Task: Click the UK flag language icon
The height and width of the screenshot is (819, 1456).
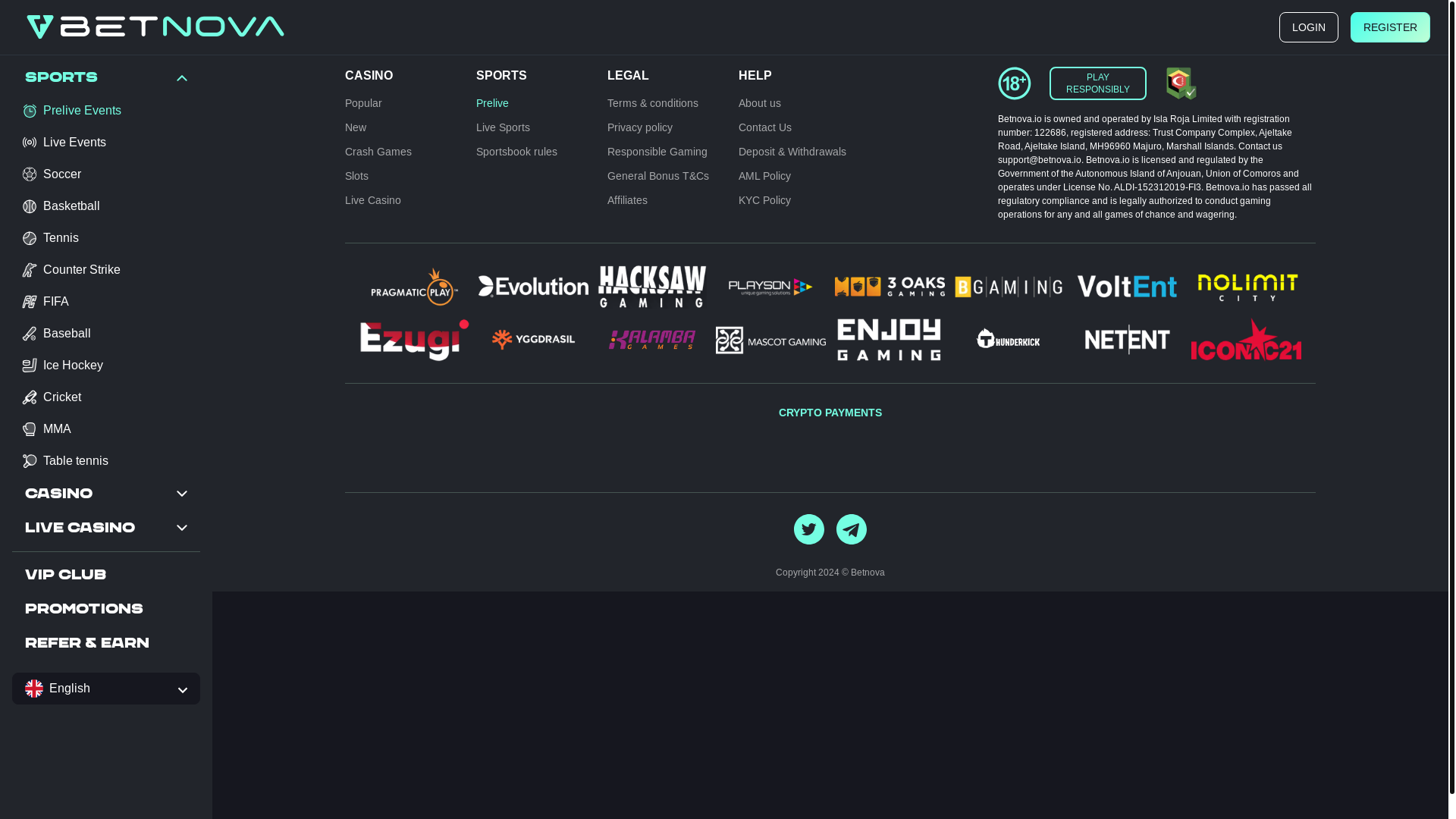Action: click(x=34, y=689)
